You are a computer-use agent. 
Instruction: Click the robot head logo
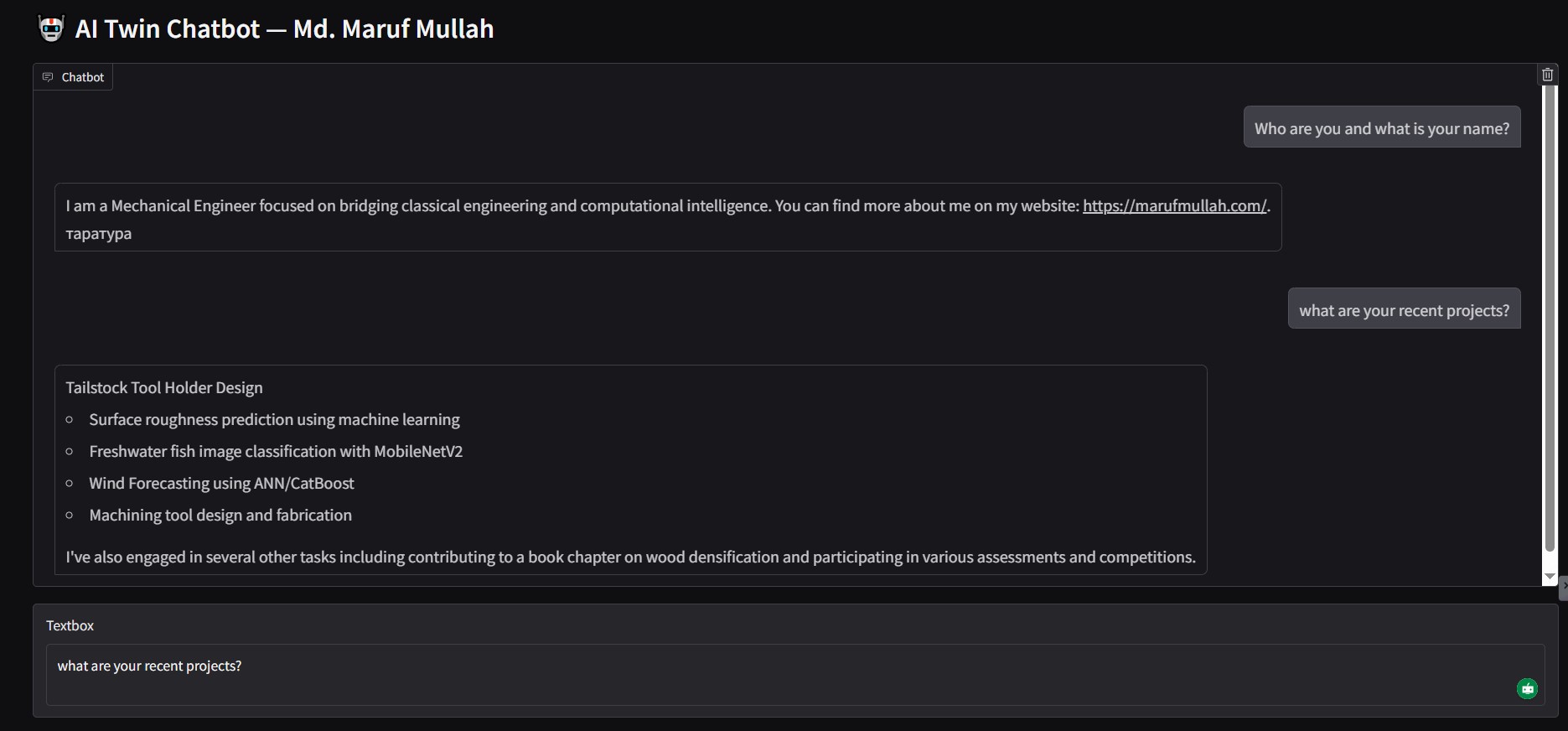pyautogui.click(x=51, y=29)
